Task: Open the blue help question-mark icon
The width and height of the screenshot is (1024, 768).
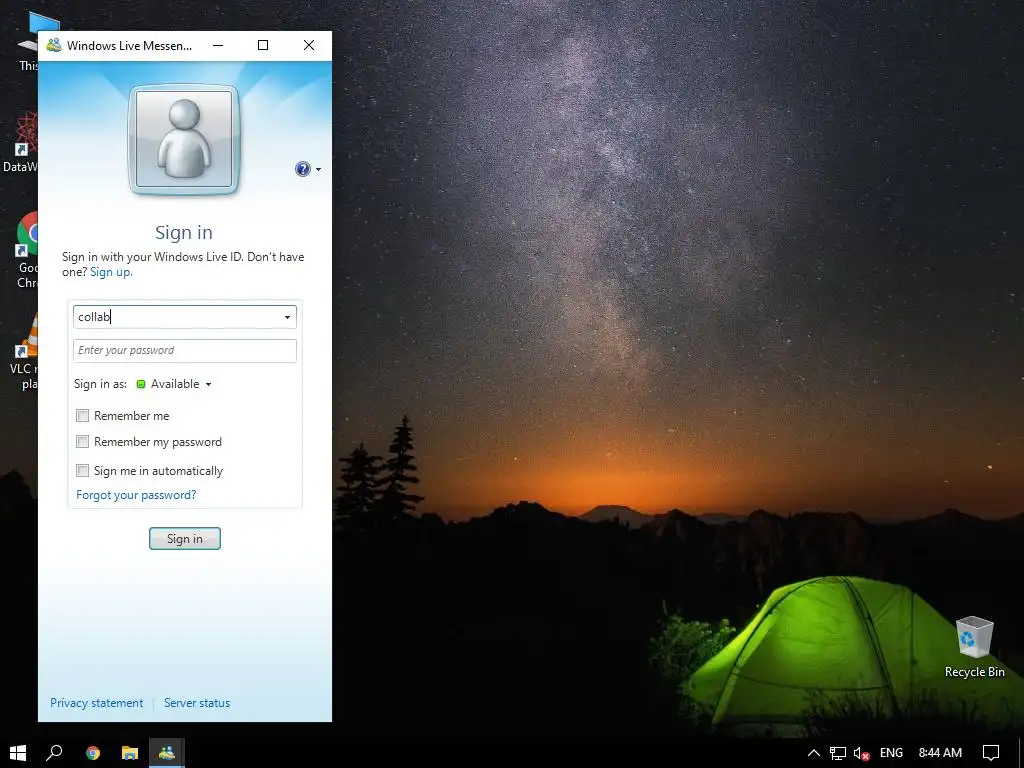Action: tap(302, 169)
